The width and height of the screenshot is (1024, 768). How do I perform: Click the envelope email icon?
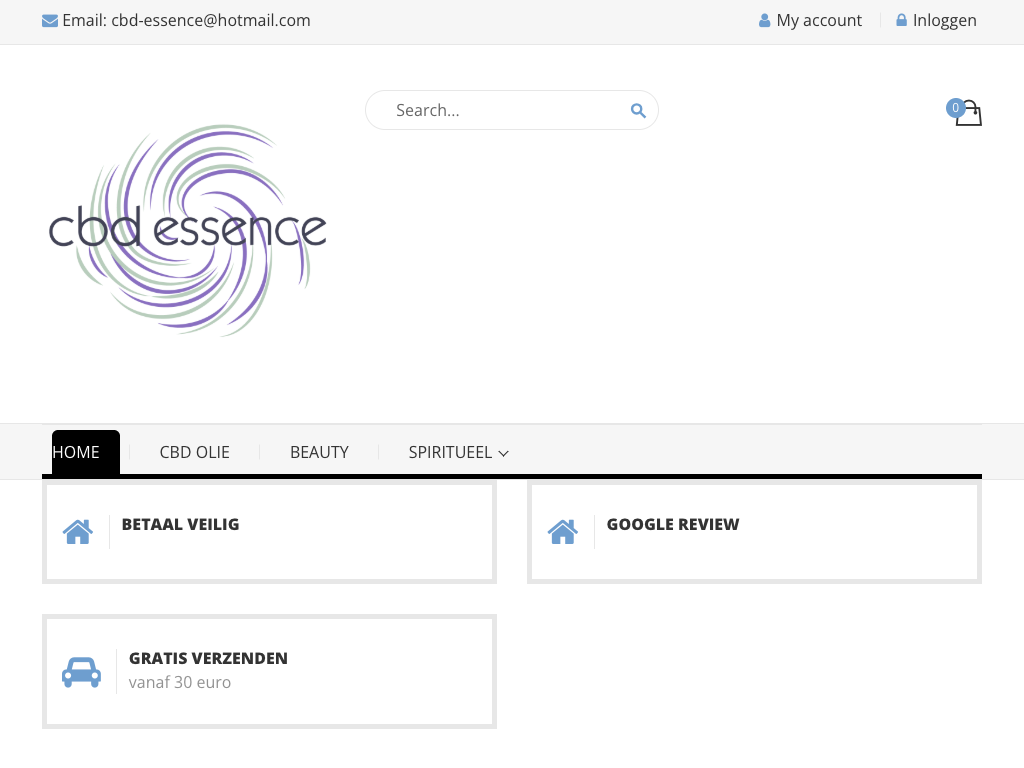pyautogui.click(x=50, y=21)
